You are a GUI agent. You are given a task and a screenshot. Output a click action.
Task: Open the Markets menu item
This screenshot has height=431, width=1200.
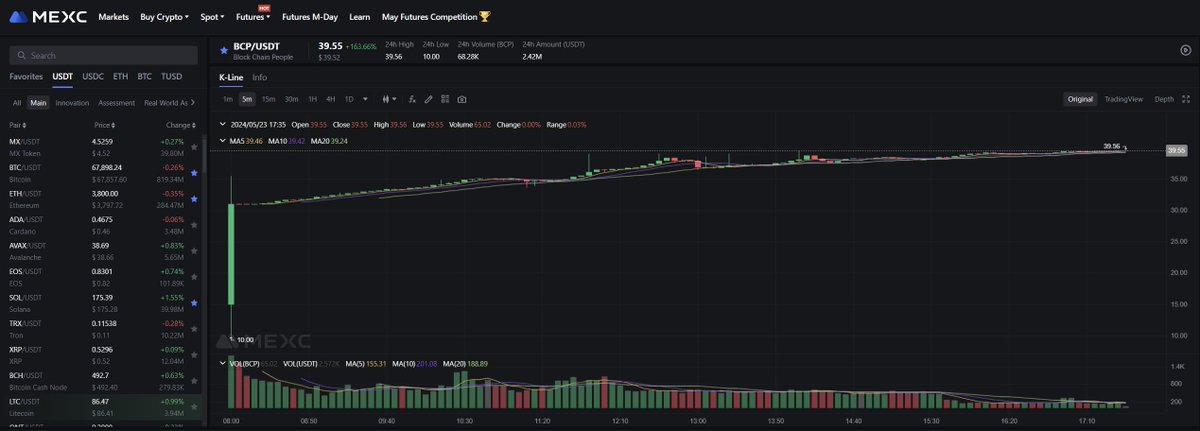click(113, 17)
